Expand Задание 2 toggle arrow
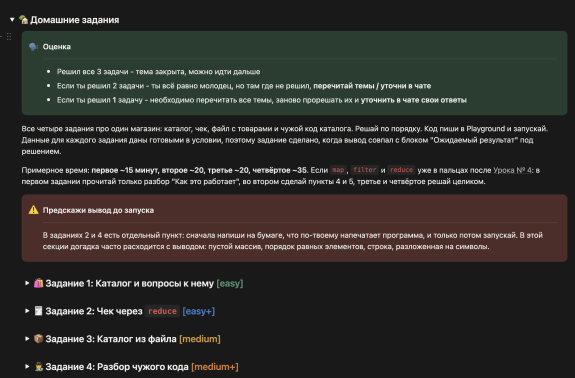Viewport: 575px width, 378px height. pyautogui.click(x=27, y=311)
